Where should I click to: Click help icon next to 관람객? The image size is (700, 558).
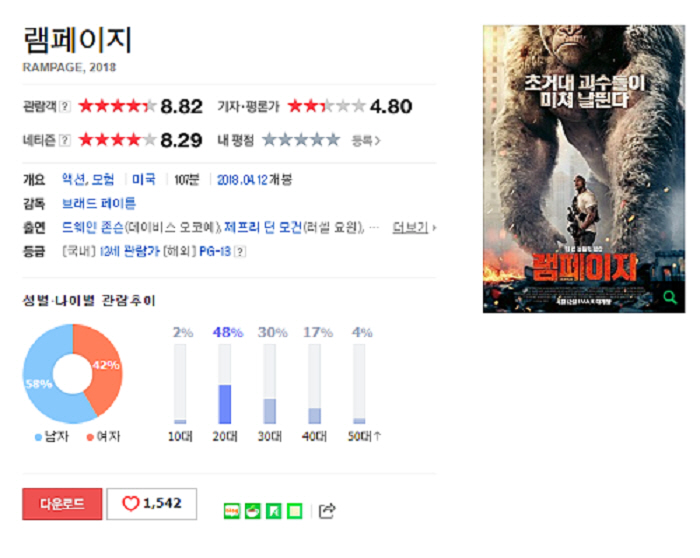[x=65, y=106]
